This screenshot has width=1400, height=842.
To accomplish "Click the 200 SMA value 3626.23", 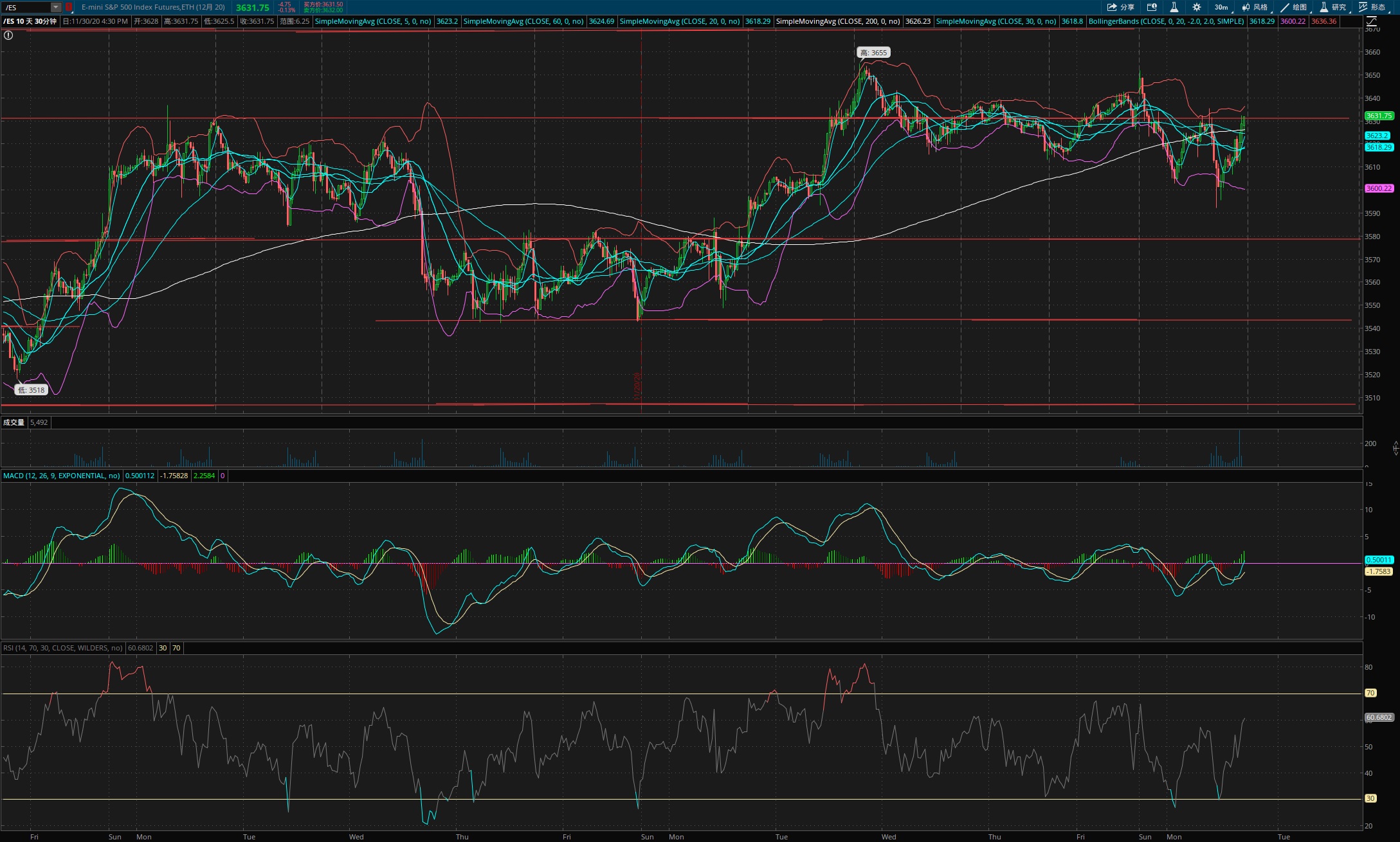I will tap(918, 21).
